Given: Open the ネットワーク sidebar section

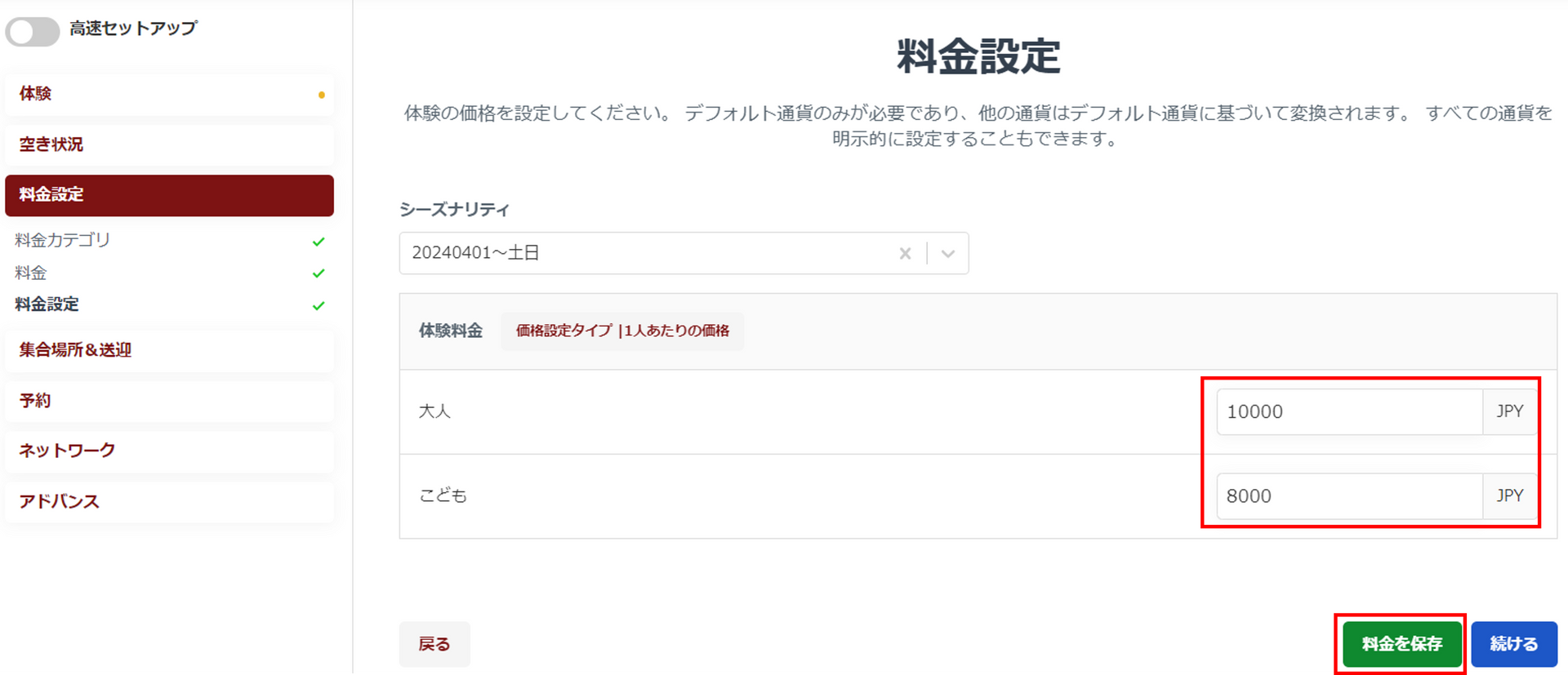Looking at the screenshot, I should point(169,451).
